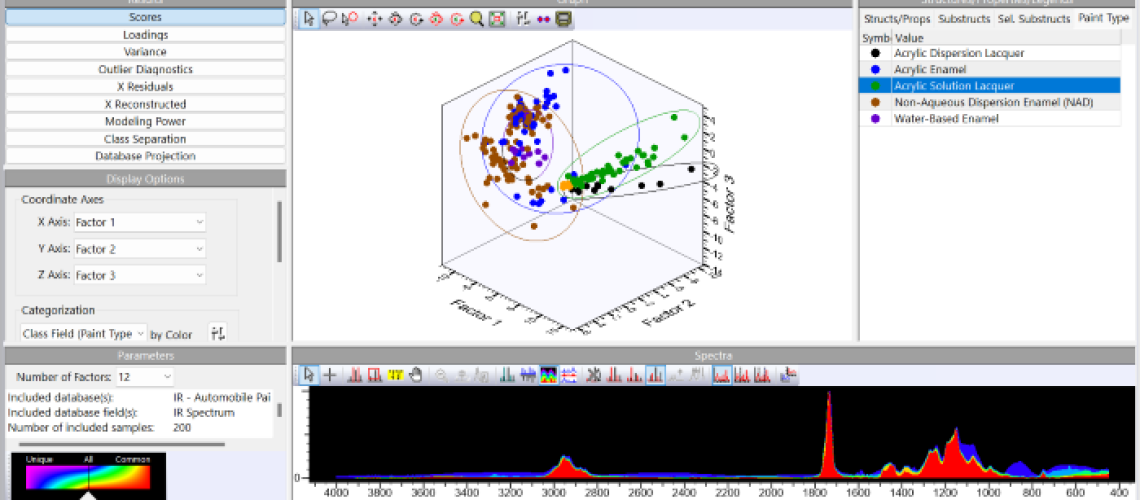Toggle the rainbow density spectra view
1140x500 pixels.
click(550, 375)
